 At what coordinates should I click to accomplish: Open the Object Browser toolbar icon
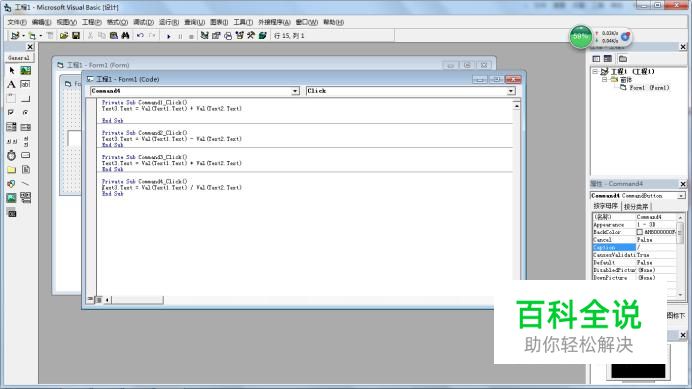(x=239, y=36)
